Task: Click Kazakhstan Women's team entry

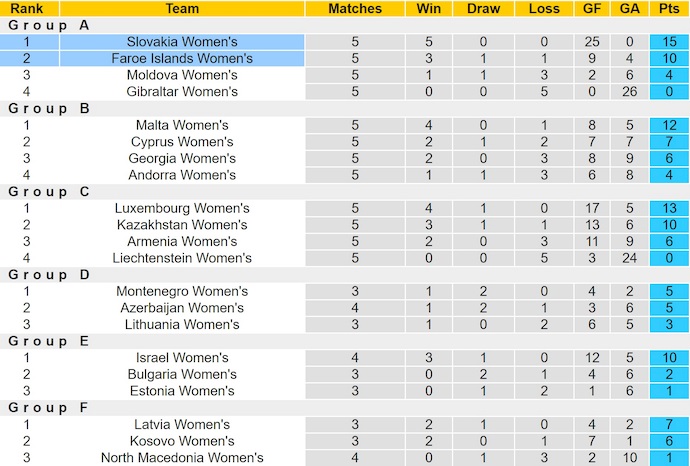Action: tap(182, 225)
